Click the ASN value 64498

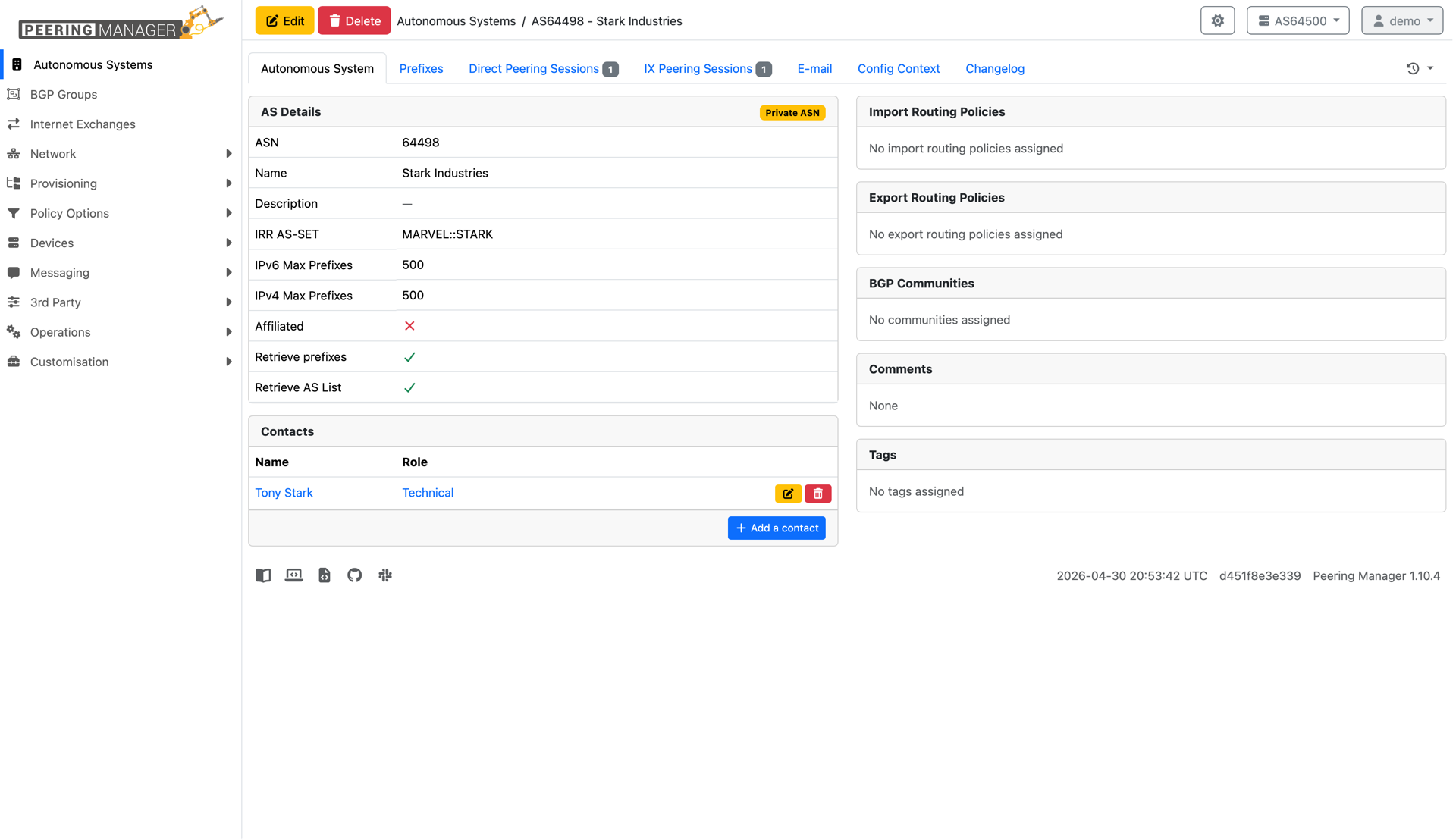coord(421,143)
